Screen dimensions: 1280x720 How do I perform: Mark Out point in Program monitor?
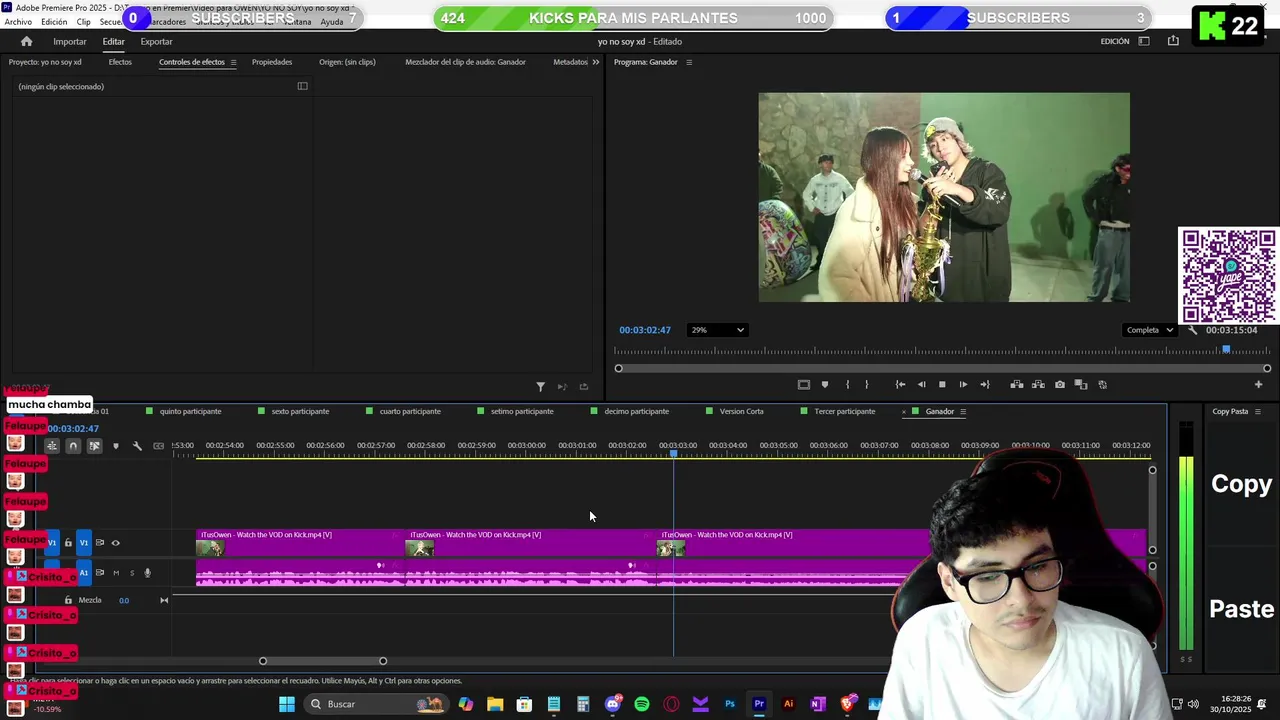pos(866,384)
